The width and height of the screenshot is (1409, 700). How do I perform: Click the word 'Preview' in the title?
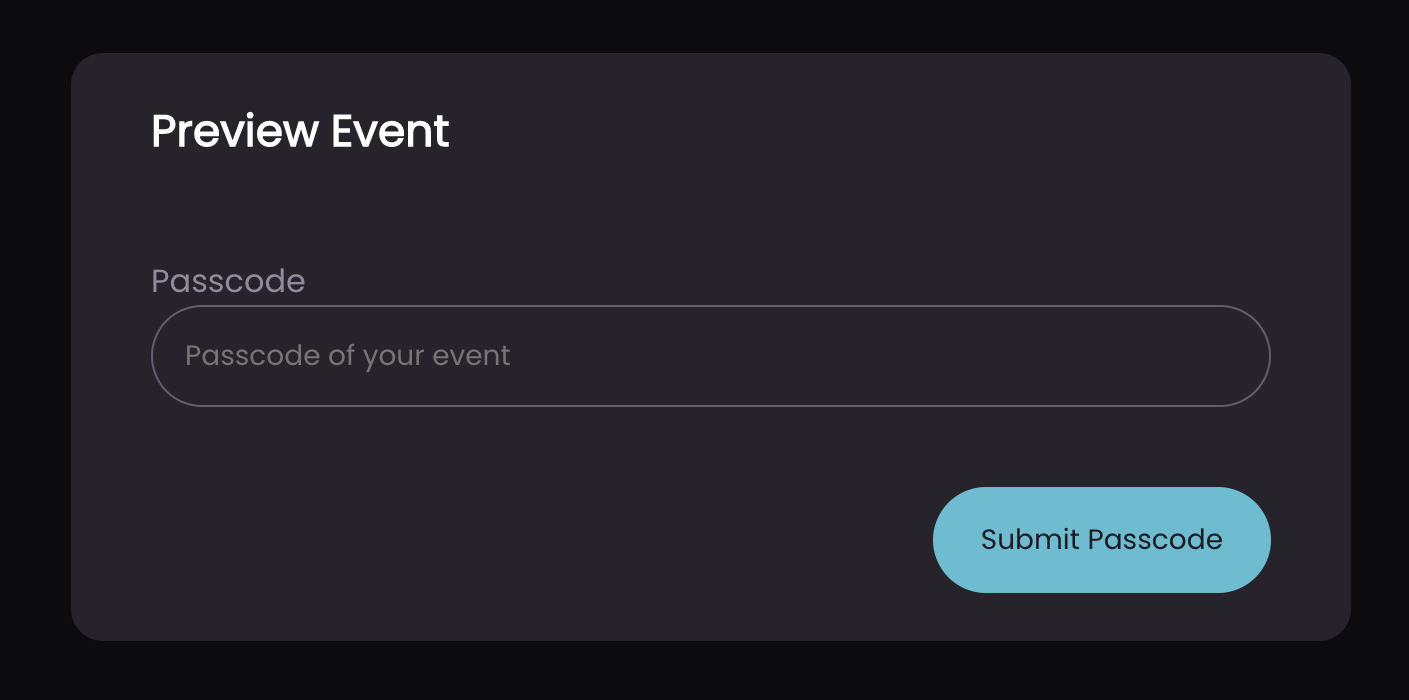pyautogui.click(x=235, y=132)
